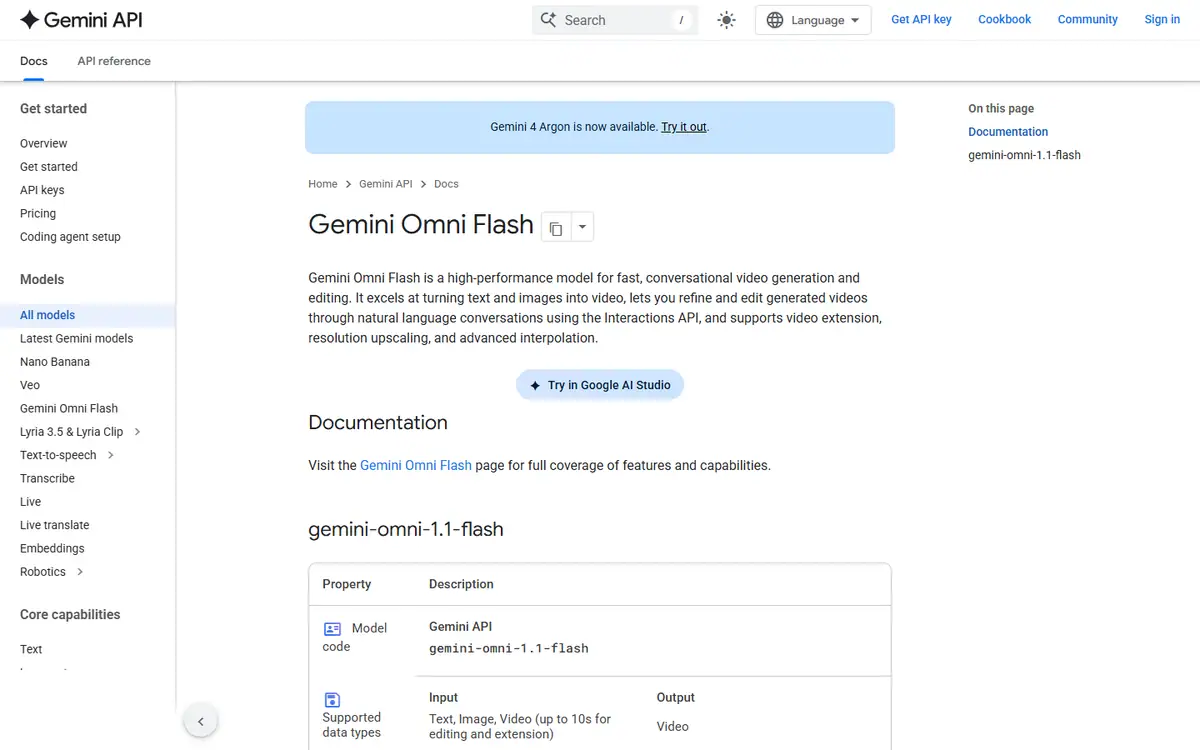Open Get started sidebar item
Screen dimensions: 1200x750
point(48,167)
